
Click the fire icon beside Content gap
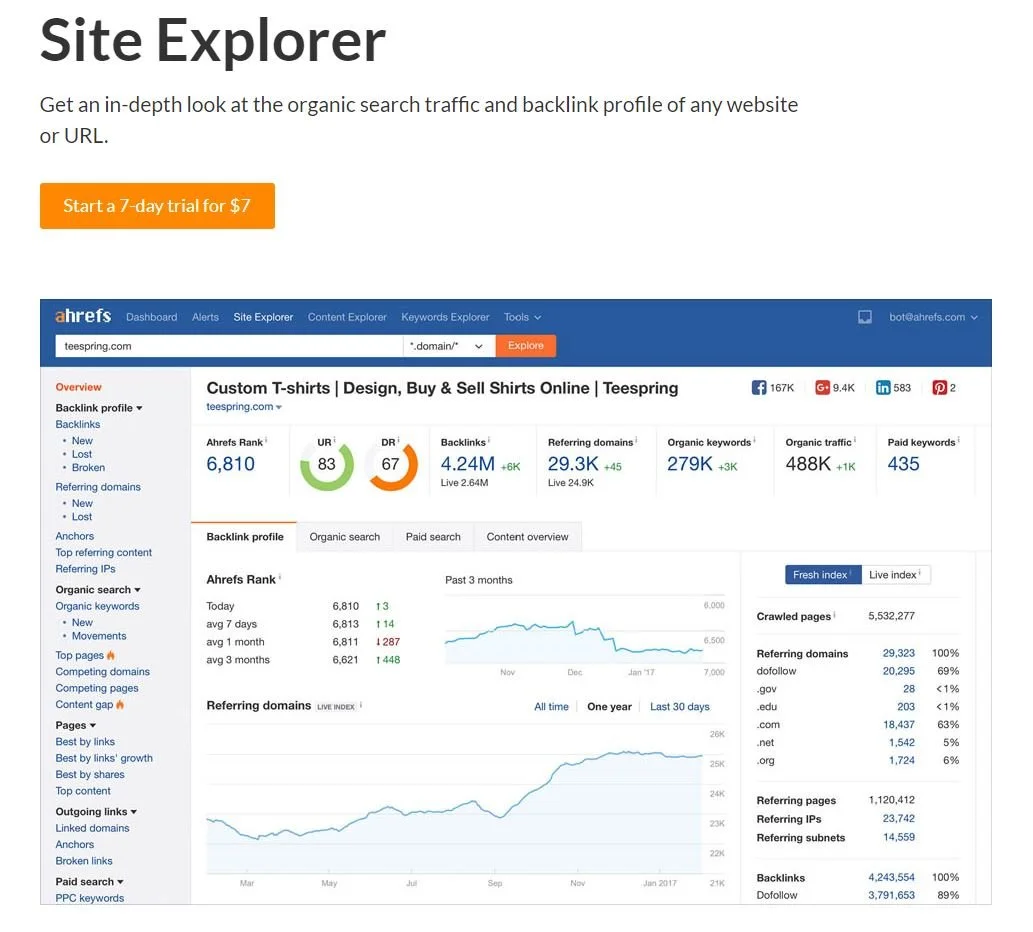(120, 704)
